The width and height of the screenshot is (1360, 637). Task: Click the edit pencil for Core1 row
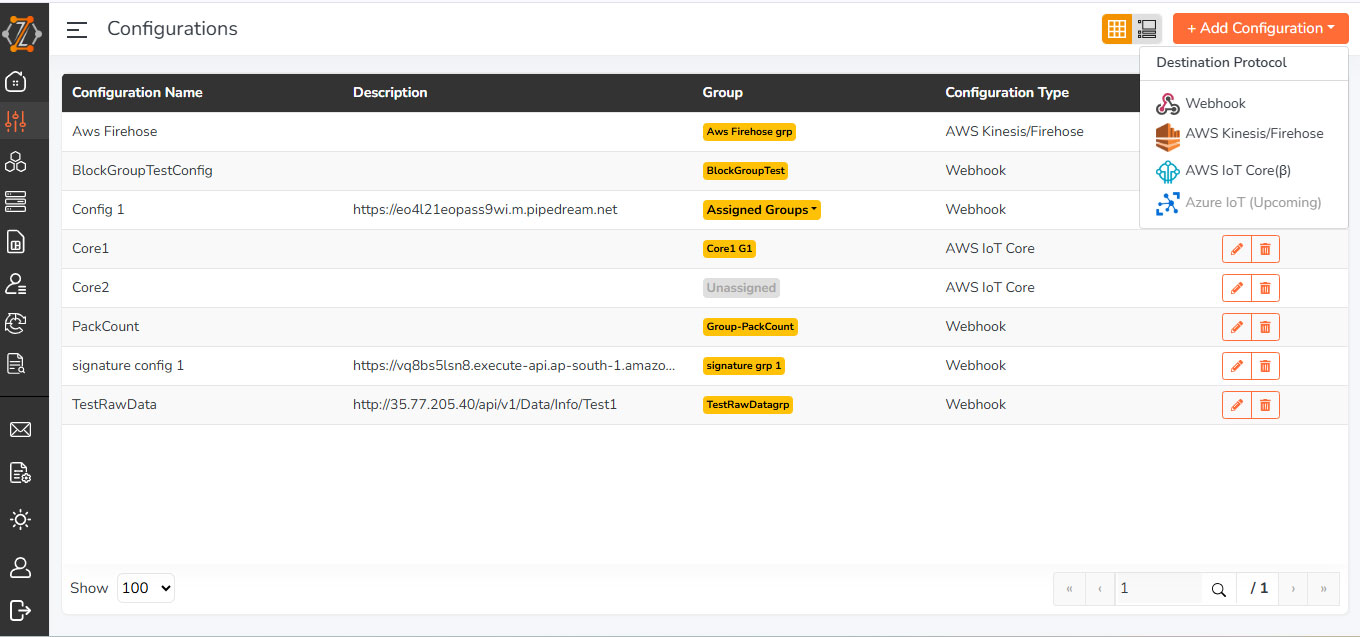(x=1236, y=249)
